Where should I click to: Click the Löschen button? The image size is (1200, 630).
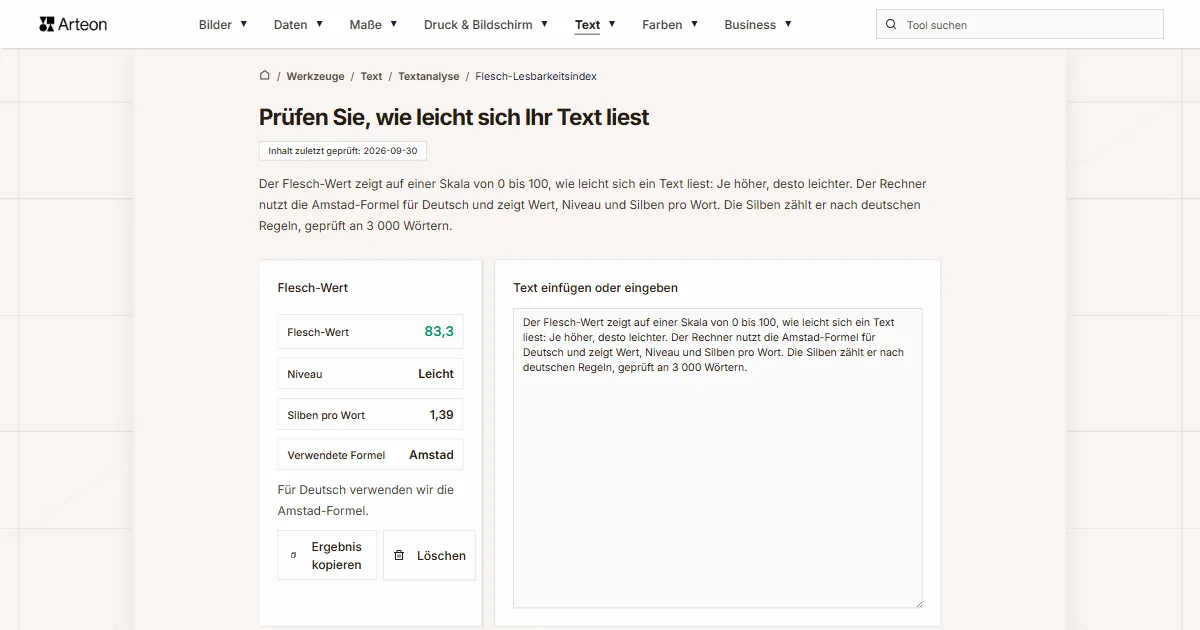tap(429, 555)
